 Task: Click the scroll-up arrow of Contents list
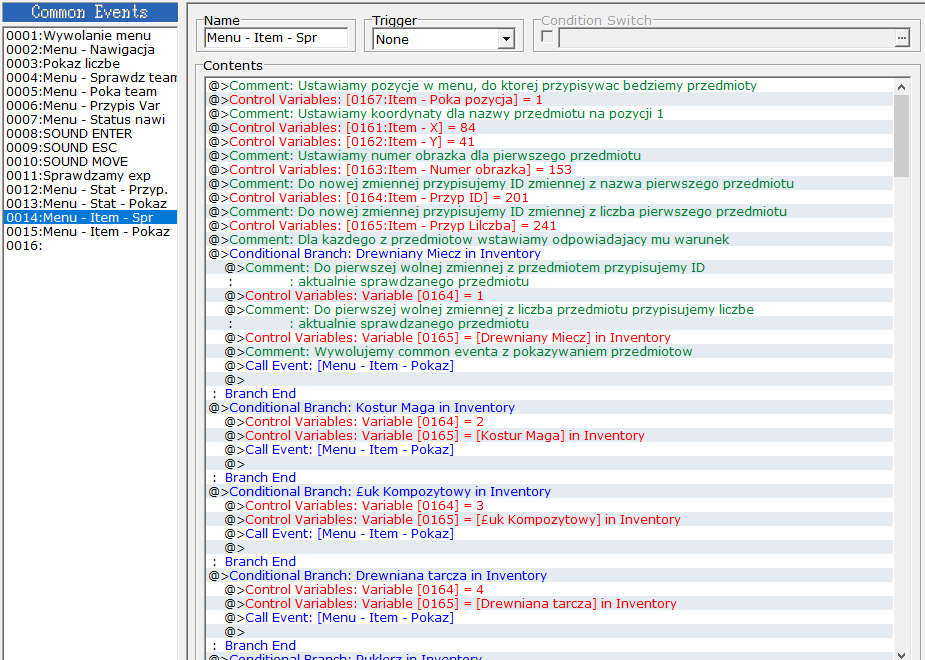coord(901,87)
